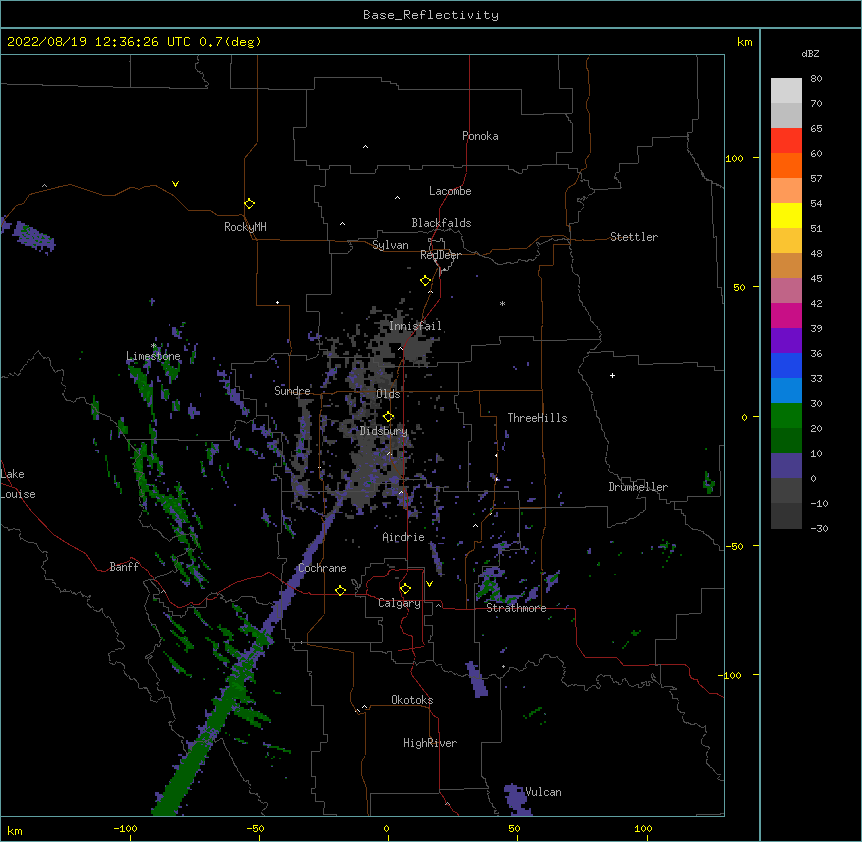
Task: Click the Lake Louise label
Action: [x=18, y=484]
